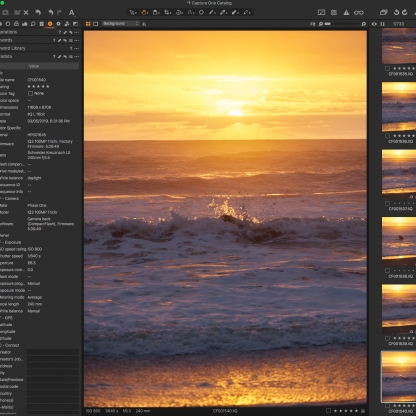The width and height of the screenshot is (416, 416).
Task: Collapse the GPS metadata section
Action: (x=6, y=318)
